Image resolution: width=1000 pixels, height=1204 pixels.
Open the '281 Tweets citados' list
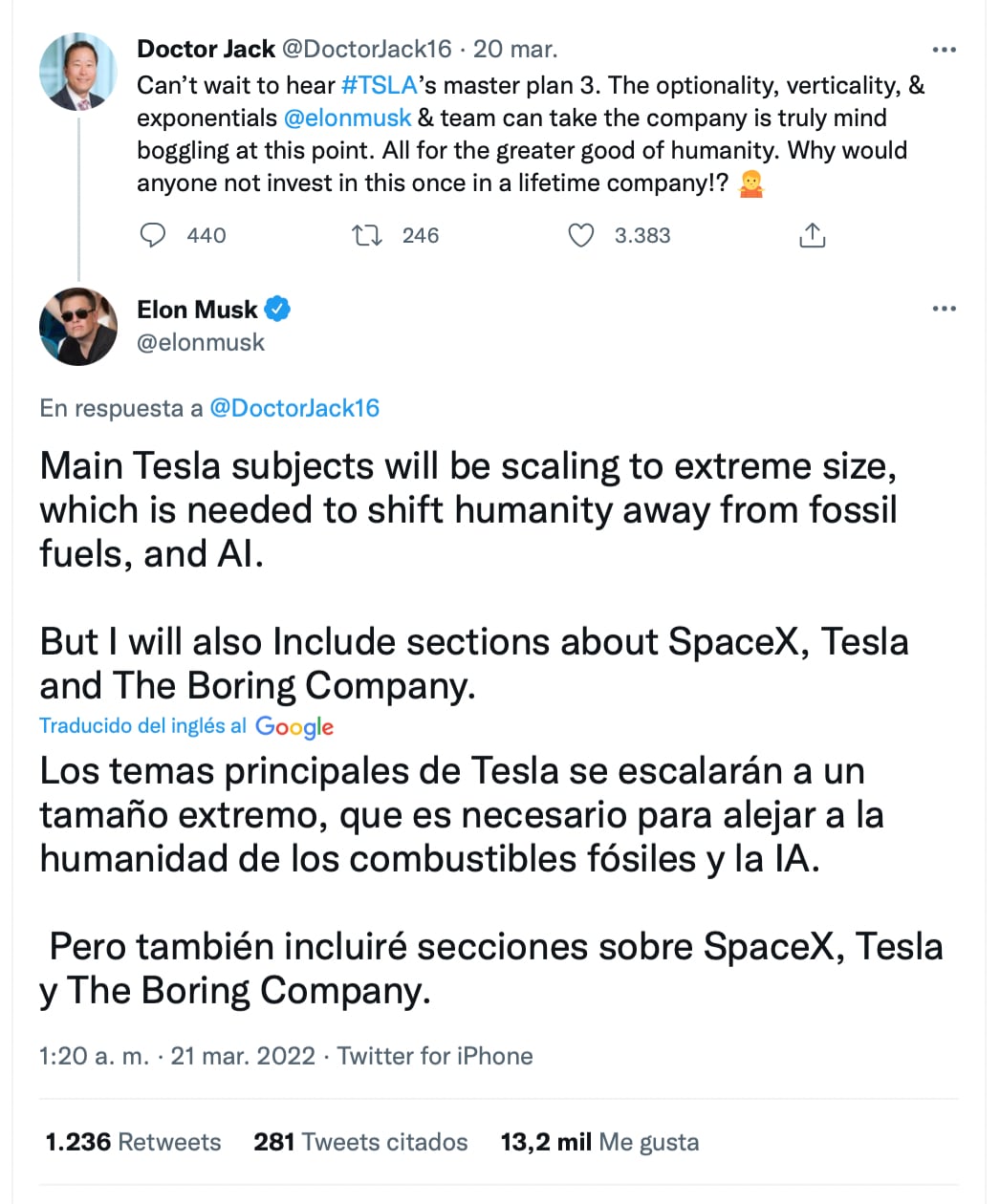(360, 1142)
